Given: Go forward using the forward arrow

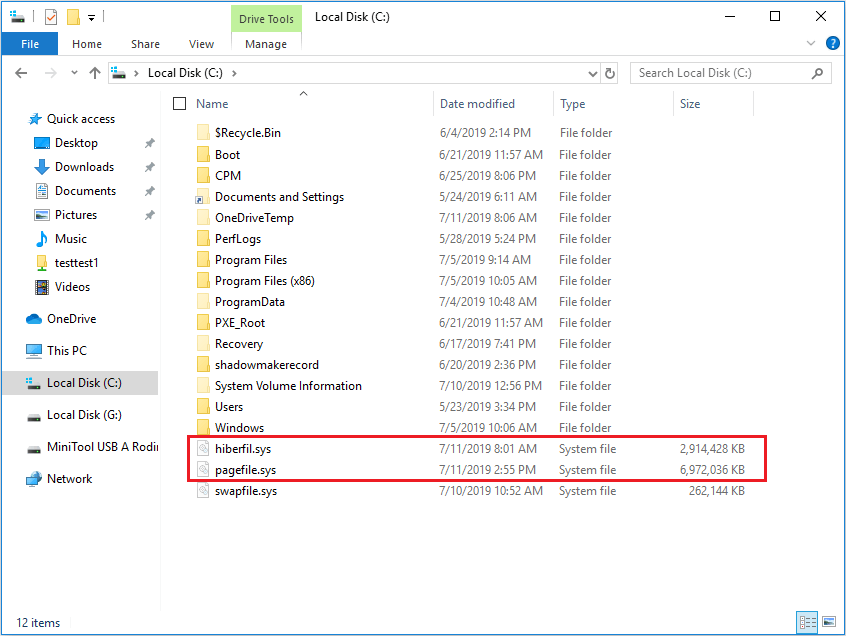Looking at the screenshot, I should tap(50, 73).
